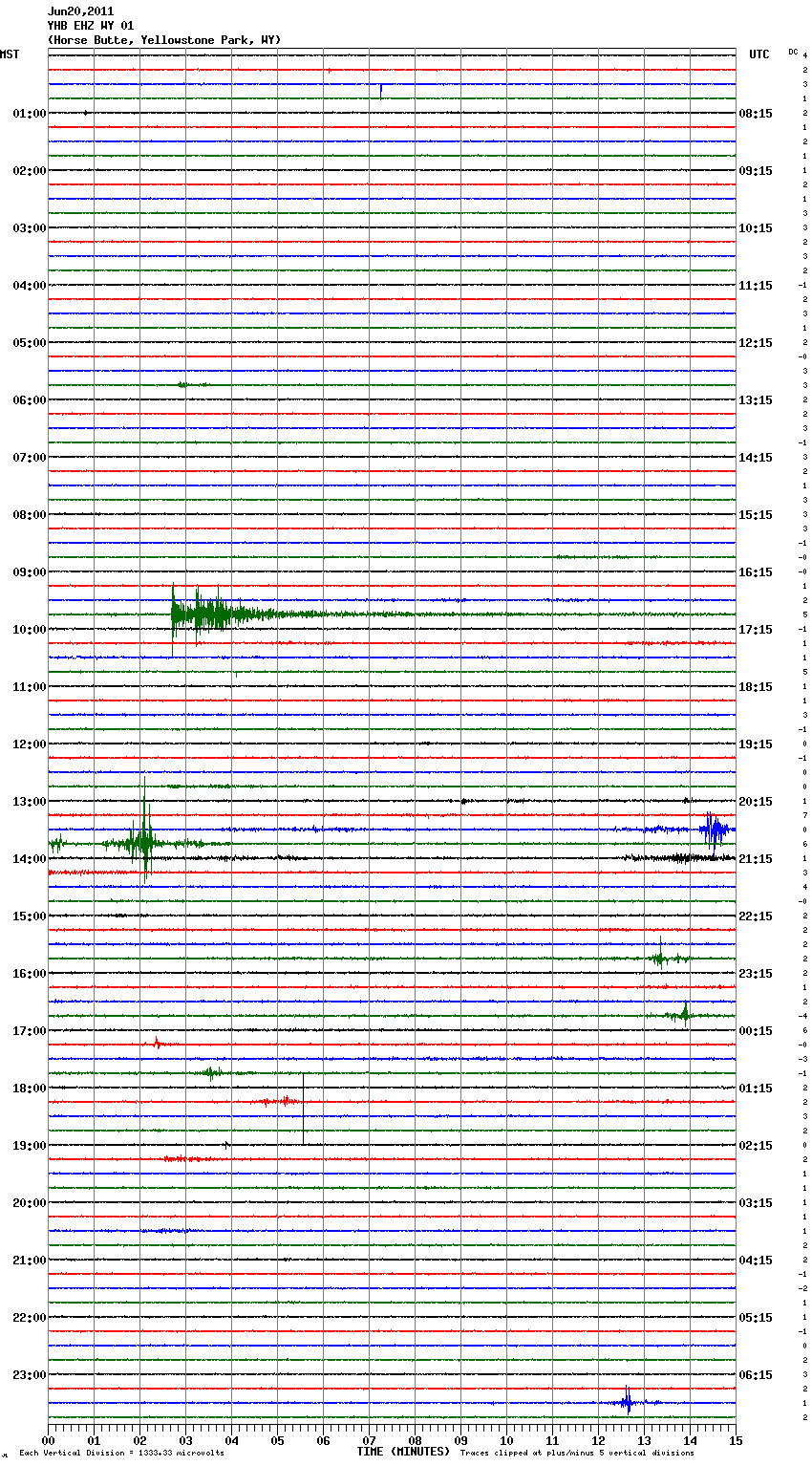
Task: Select the 22:00 MST row label
Action: (x=30, y=1318)
